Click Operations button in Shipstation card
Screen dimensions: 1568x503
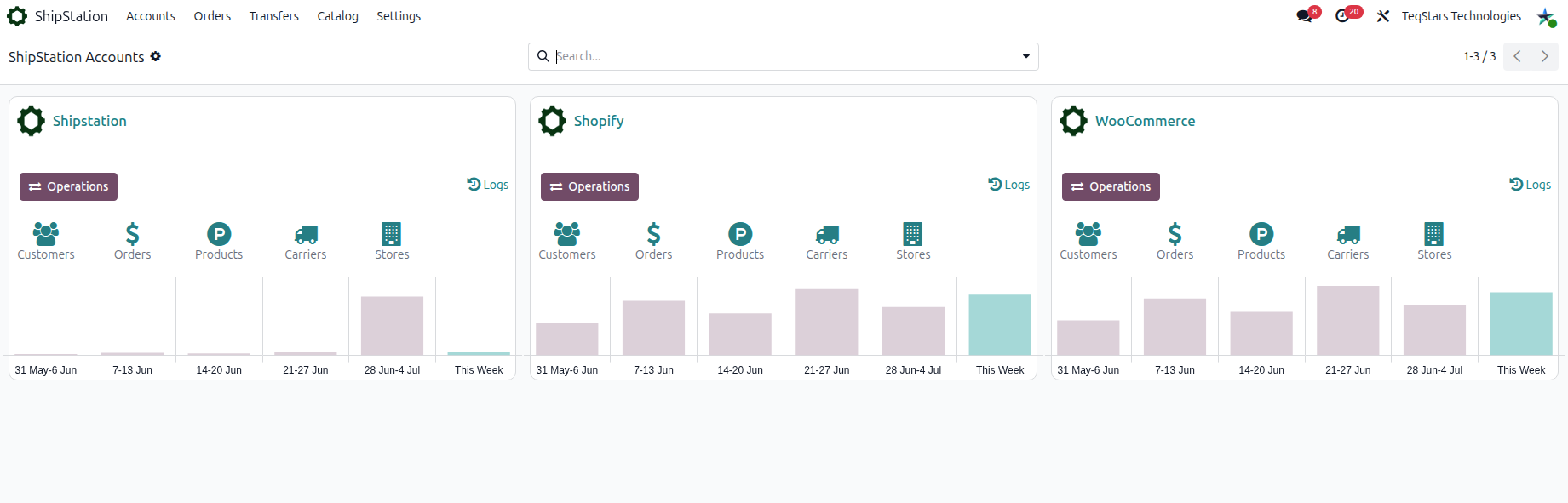coord(68,186)
